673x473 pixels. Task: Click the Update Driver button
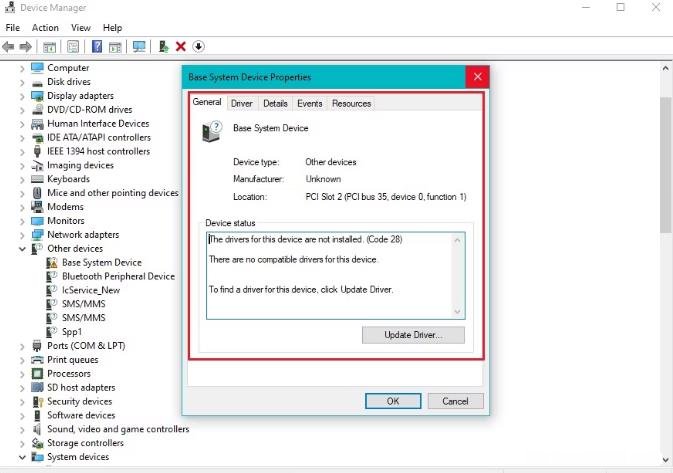pos(413,335)
